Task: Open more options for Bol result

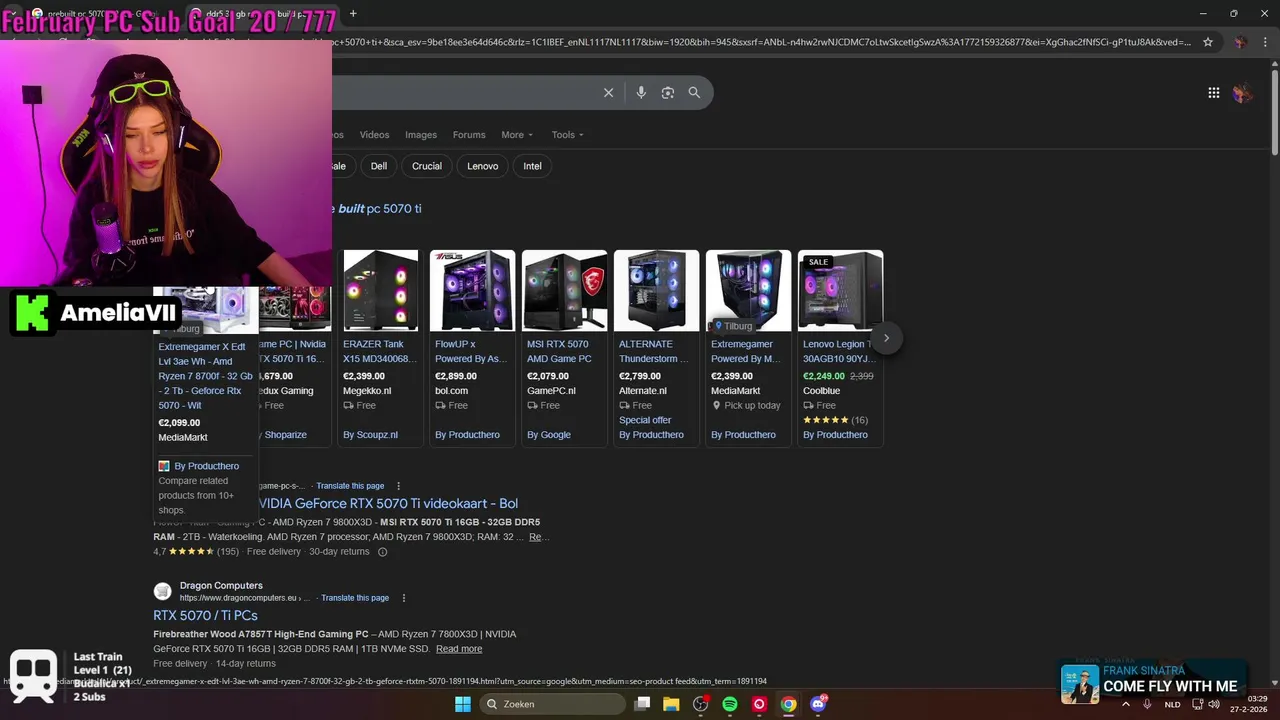Action: tap(398, 486)
